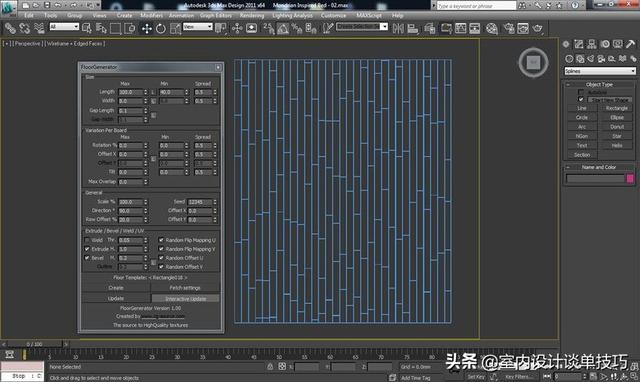Click the Bind to Space Warp icon
Screen dimensions: 640x382
click(x=39, y=29)
